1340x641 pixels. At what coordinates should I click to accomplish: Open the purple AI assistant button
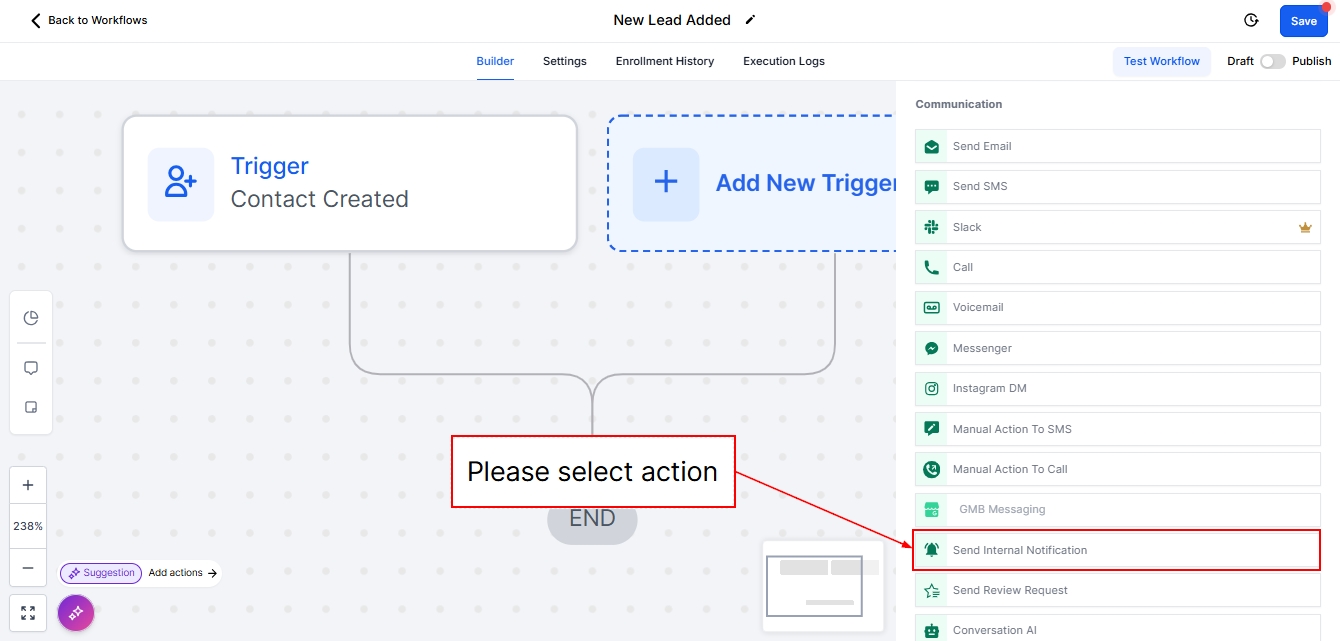[x=76, y=612]
